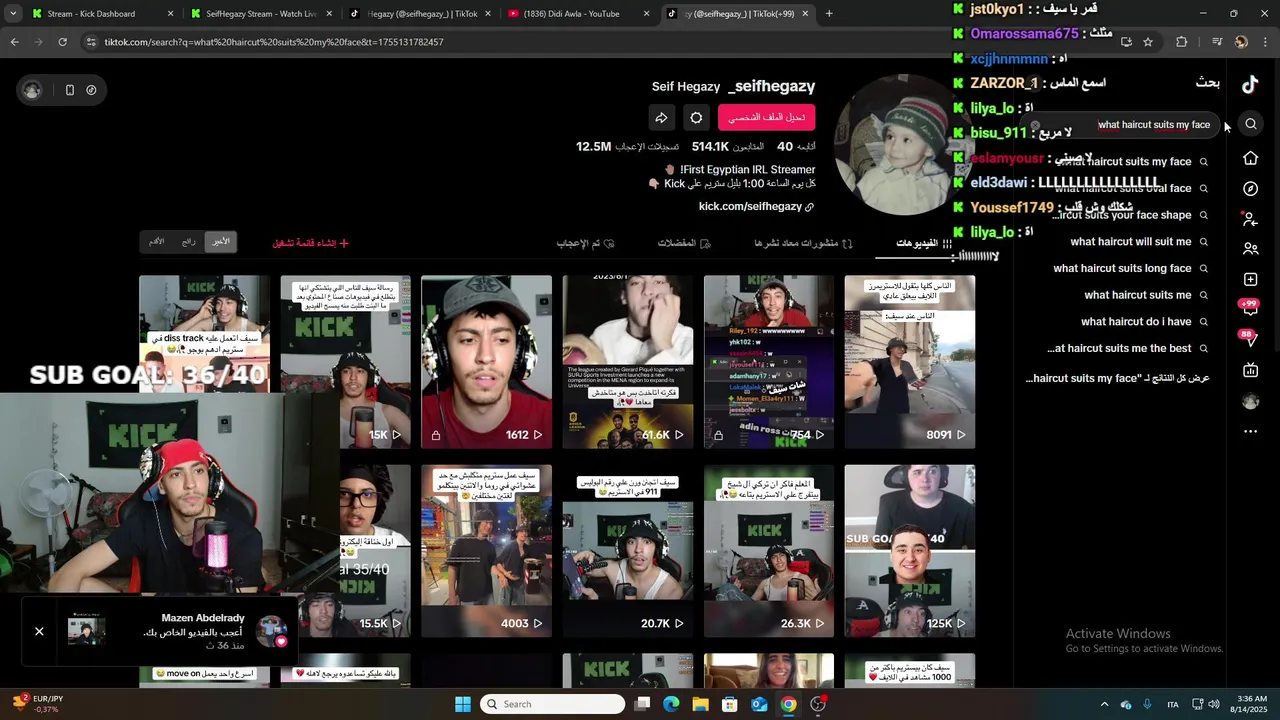The width and height of the screenshot is (1280, 720).
Task: Open video thumbnail with 26.3K views
Action: pos(768,551)
